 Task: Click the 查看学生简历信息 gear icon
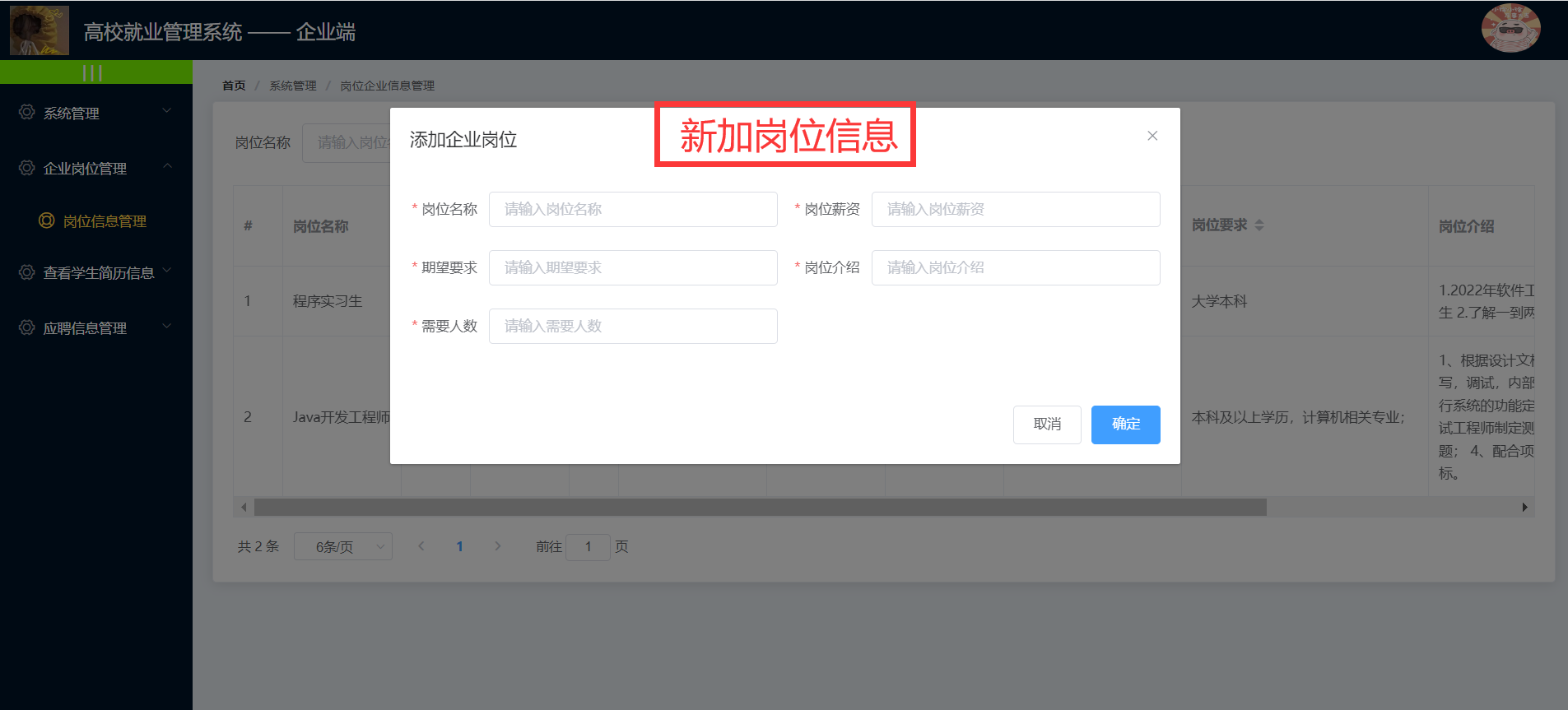(x=27, y=272)
